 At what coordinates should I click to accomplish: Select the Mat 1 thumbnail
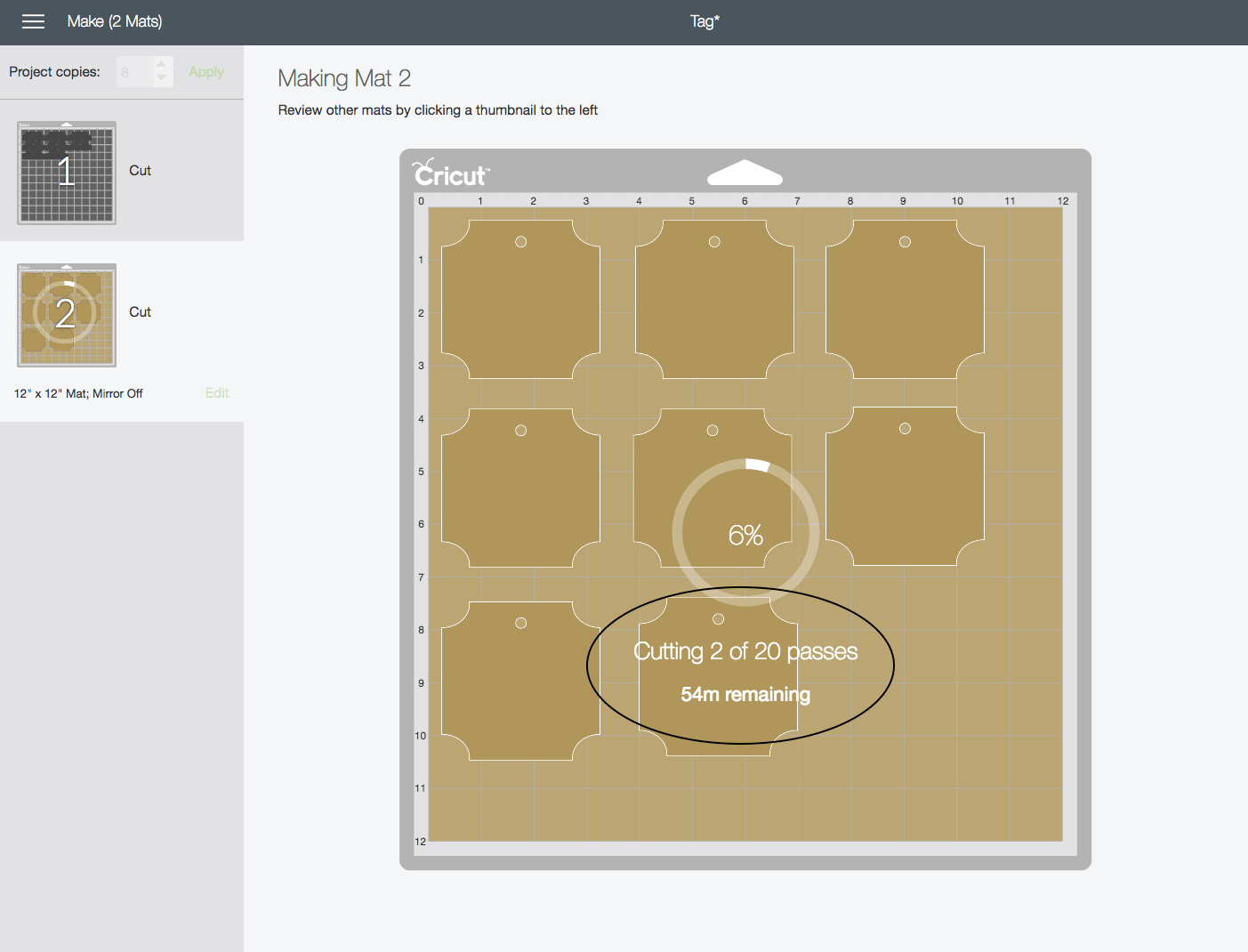(67, 173)
